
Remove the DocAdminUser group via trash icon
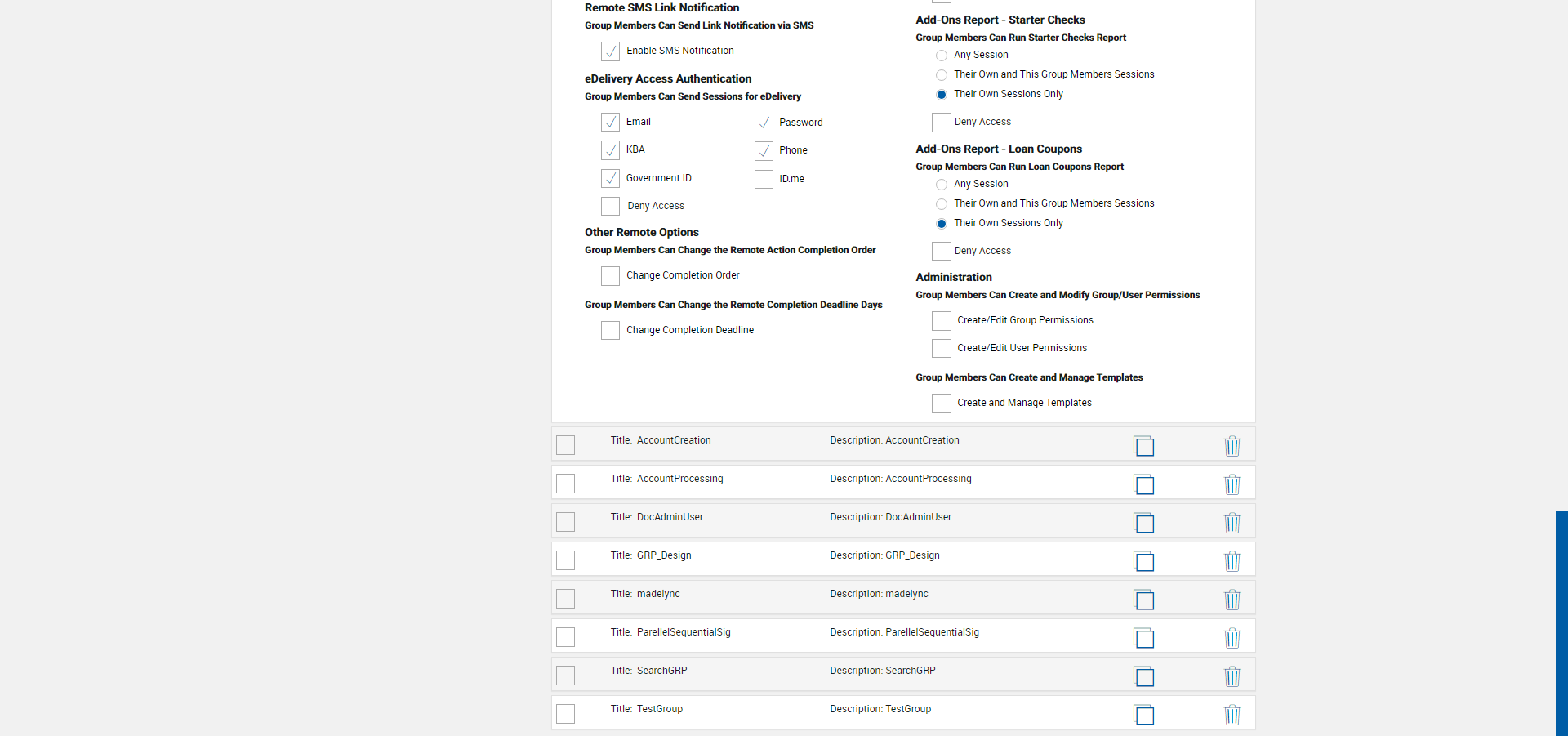1232,523
